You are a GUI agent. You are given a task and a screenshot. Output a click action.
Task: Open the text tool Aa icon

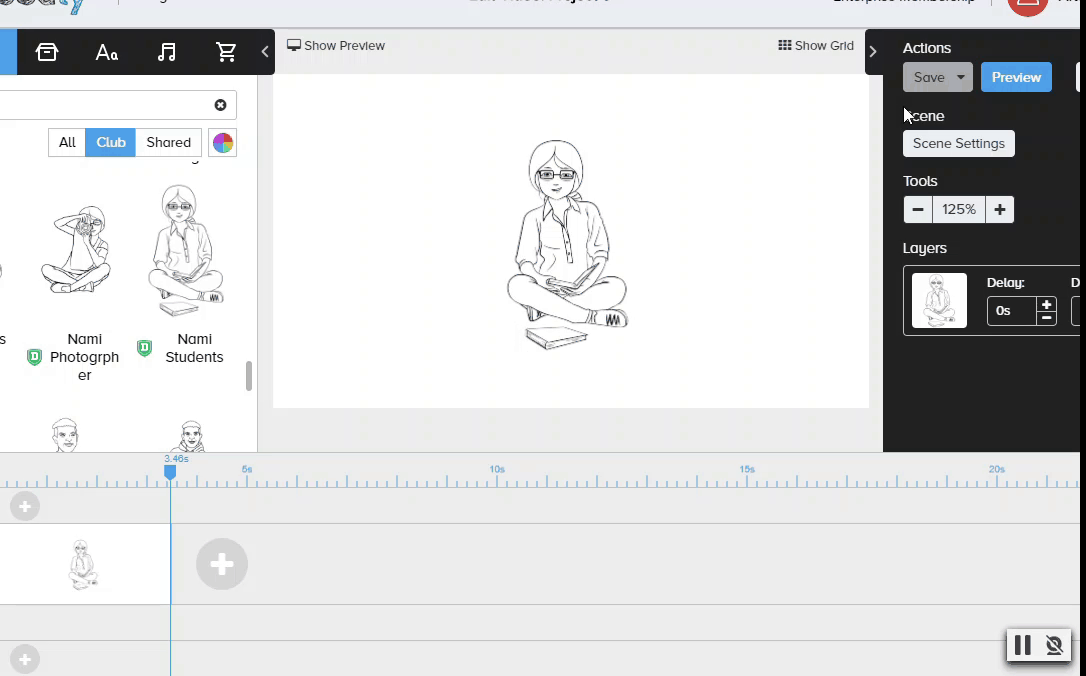point(107,52)
